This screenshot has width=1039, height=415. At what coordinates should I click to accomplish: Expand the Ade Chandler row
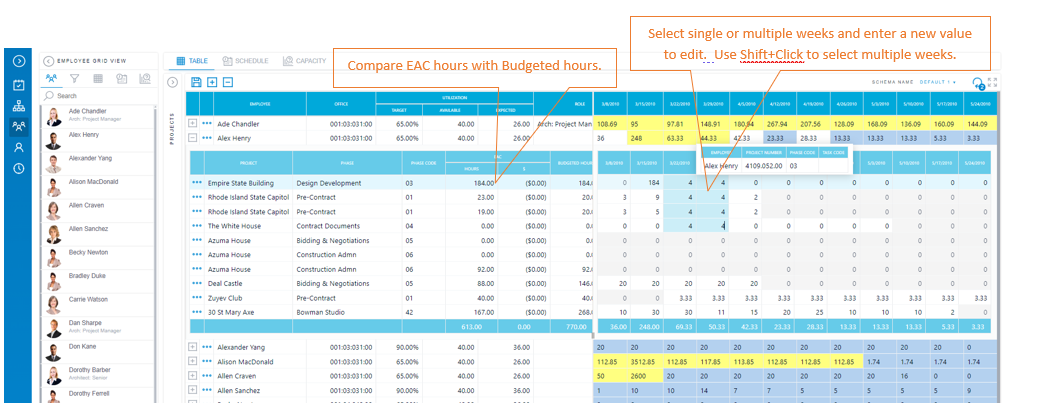193,123
